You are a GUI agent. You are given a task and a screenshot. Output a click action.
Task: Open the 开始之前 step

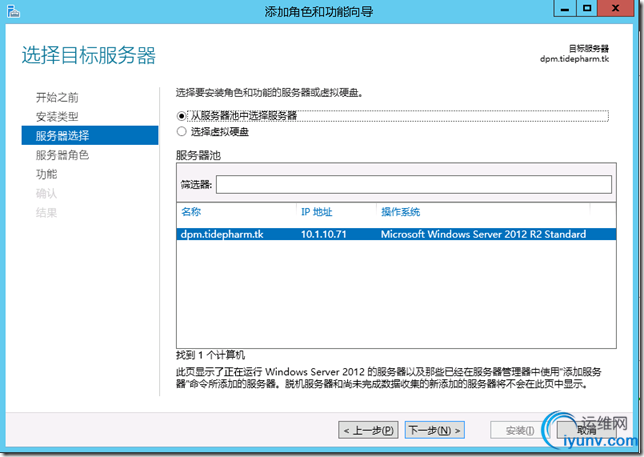[57, 97]
